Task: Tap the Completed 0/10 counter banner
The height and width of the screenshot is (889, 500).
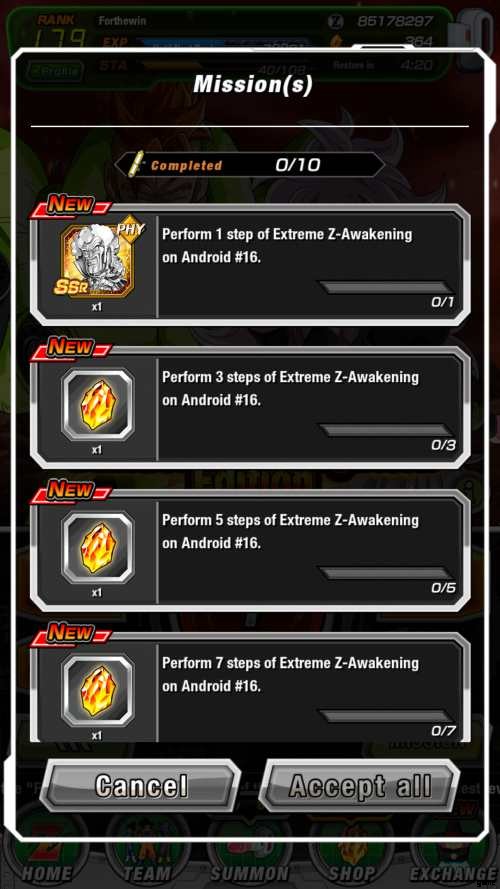Action: click(250, 165)
